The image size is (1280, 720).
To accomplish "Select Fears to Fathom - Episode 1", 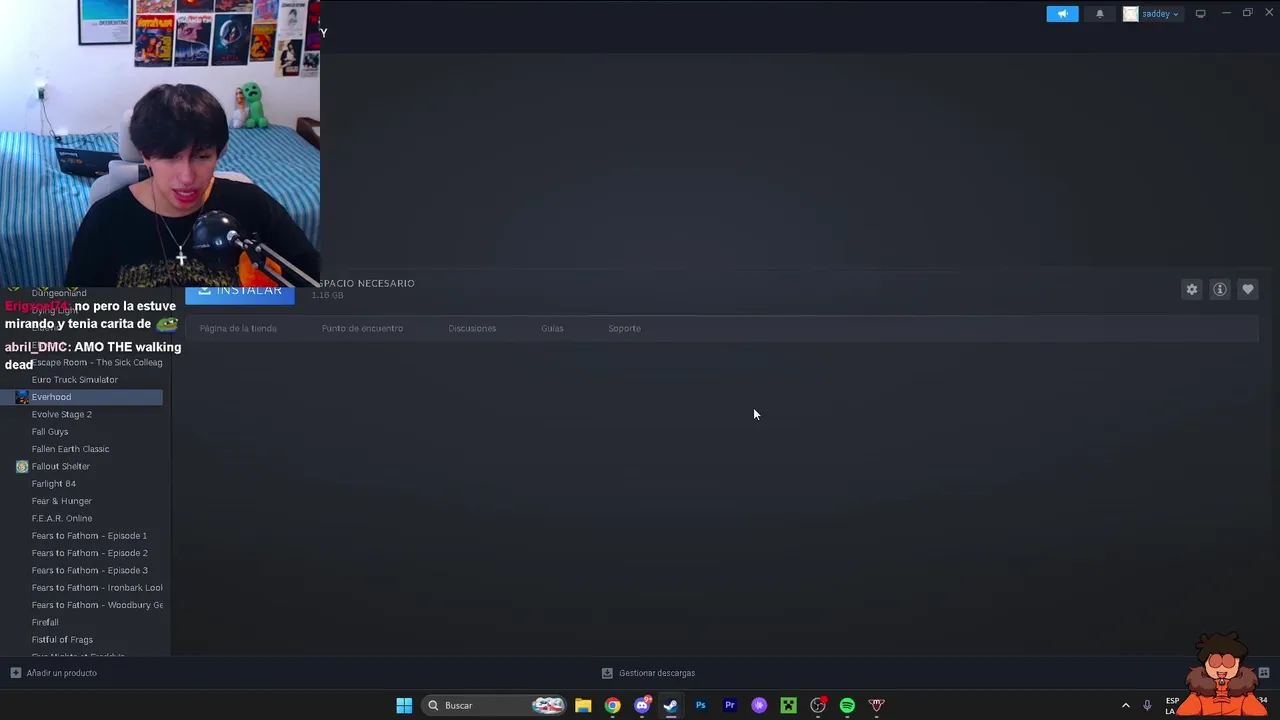I will tap(90, 536).
